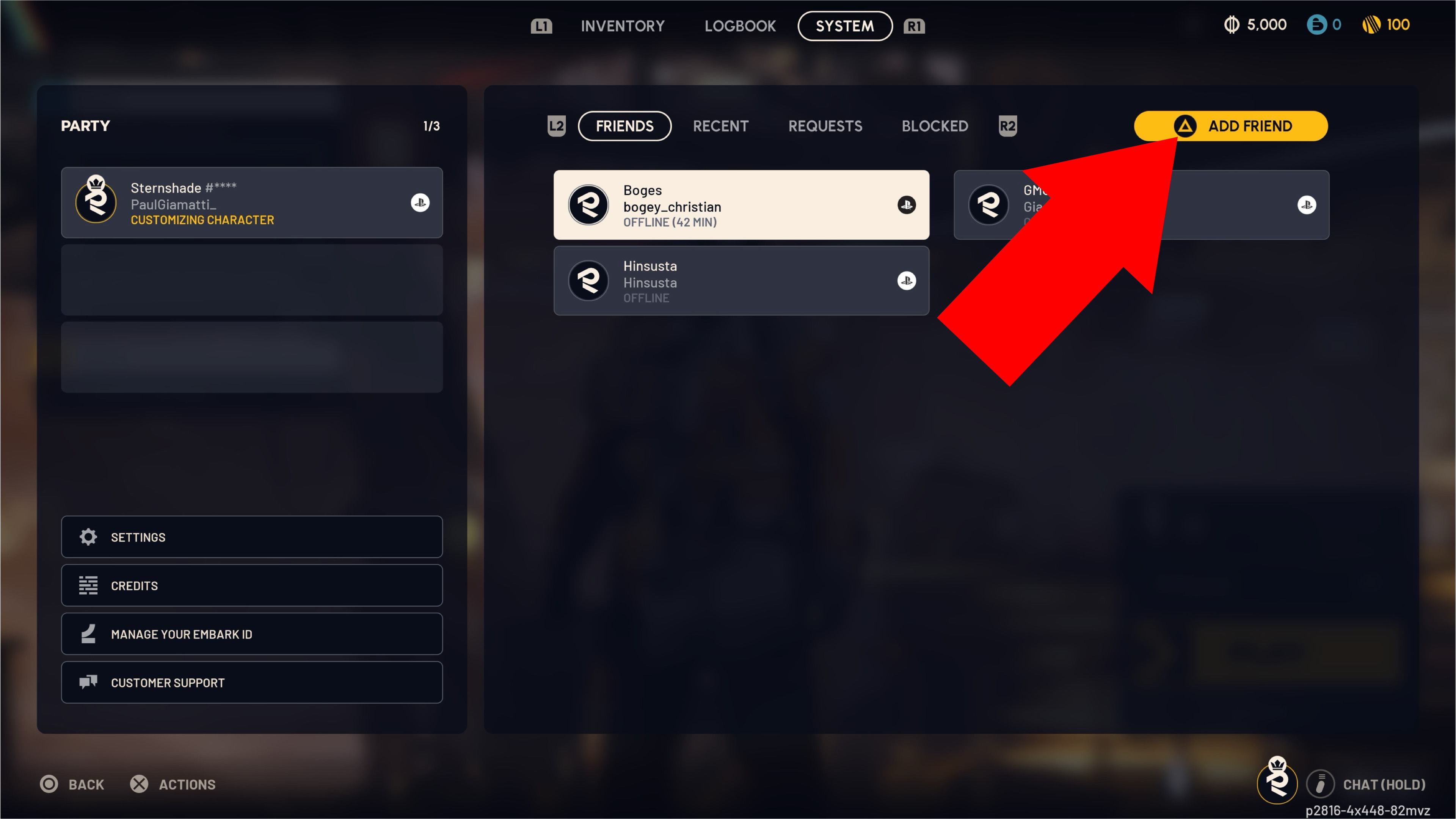Open the Actions prompt
The height and width of the screenshot is (819, 1456).
(x=173, y=784)
